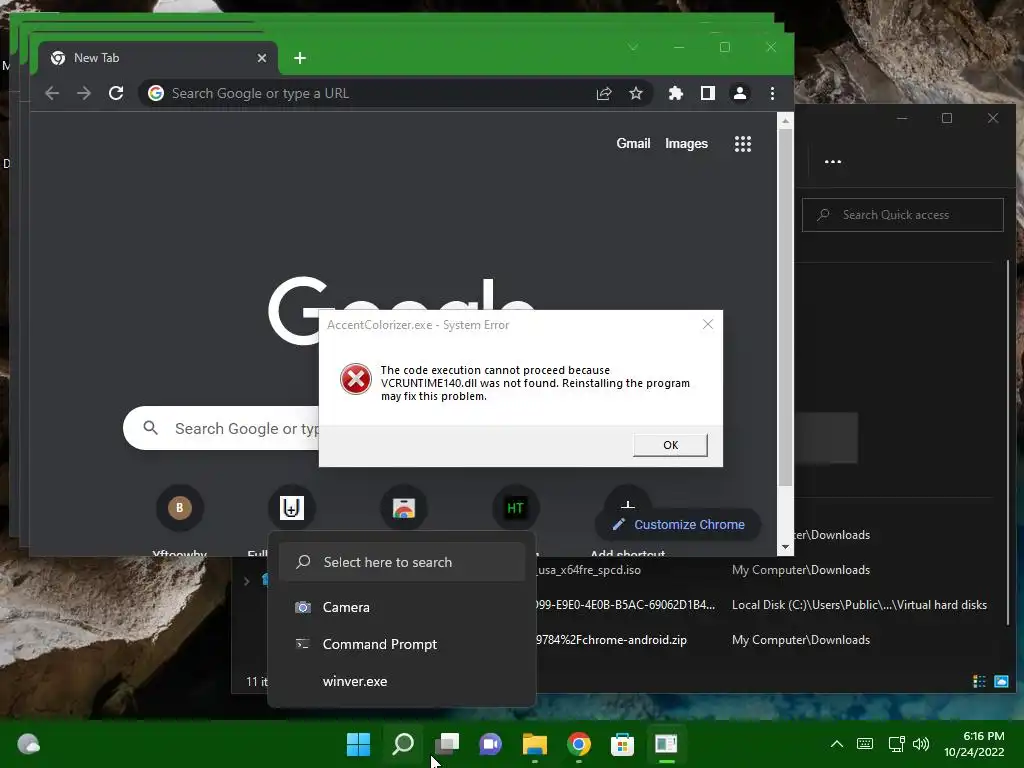Click the Virtual hard disks location text
The width and height of the screenshot is (1024, 768).
pyautogui.click(x=859, y=605)
